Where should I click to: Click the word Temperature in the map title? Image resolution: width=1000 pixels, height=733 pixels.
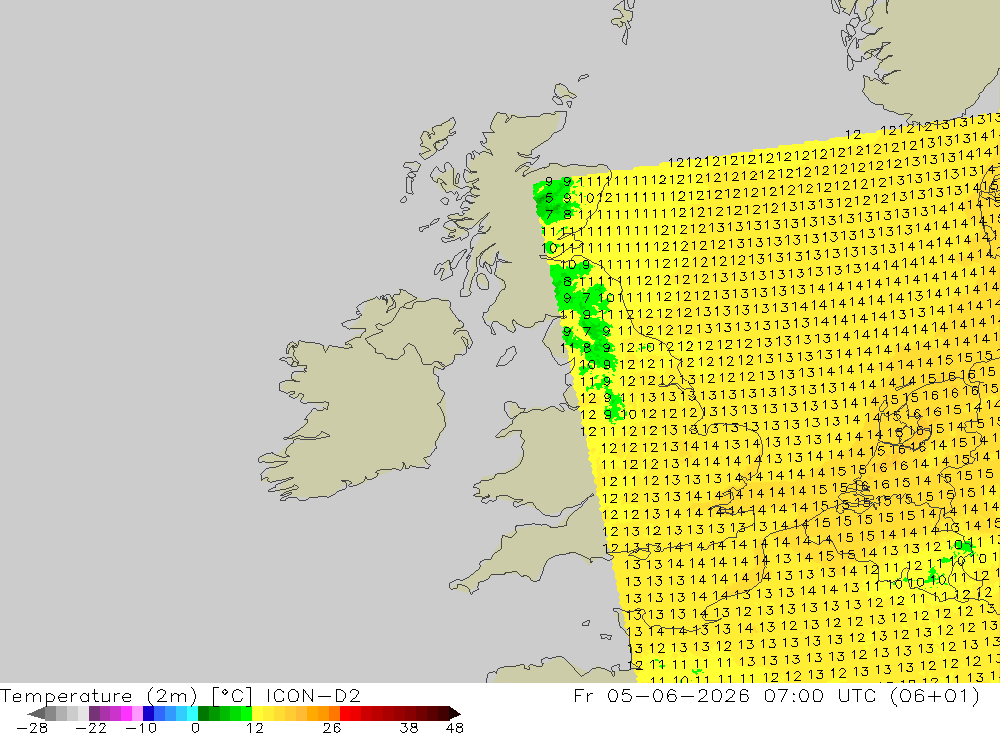[x=66, y=695]
